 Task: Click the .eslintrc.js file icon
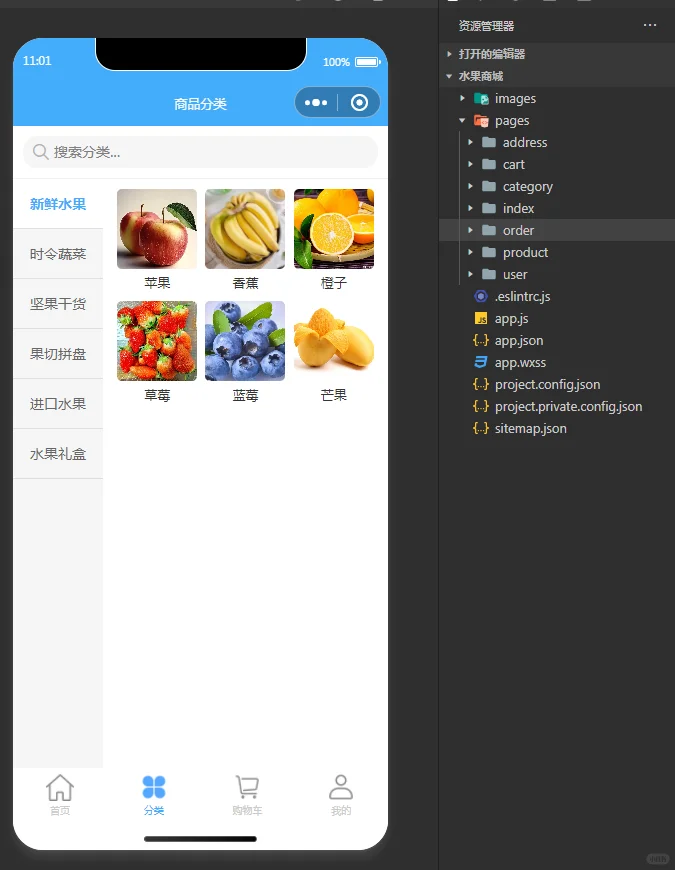coord(481,296)
